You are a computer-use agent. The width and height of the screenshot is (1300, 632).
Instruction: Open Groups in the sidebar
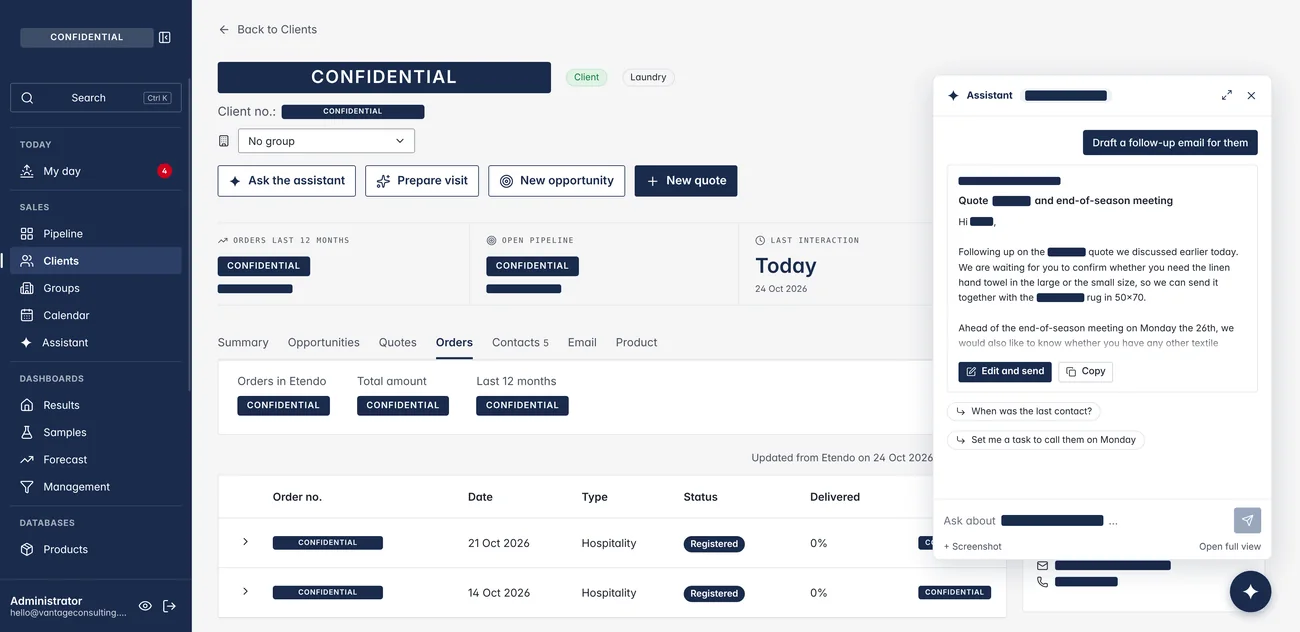pyautogui.click(x=96, y=288)
